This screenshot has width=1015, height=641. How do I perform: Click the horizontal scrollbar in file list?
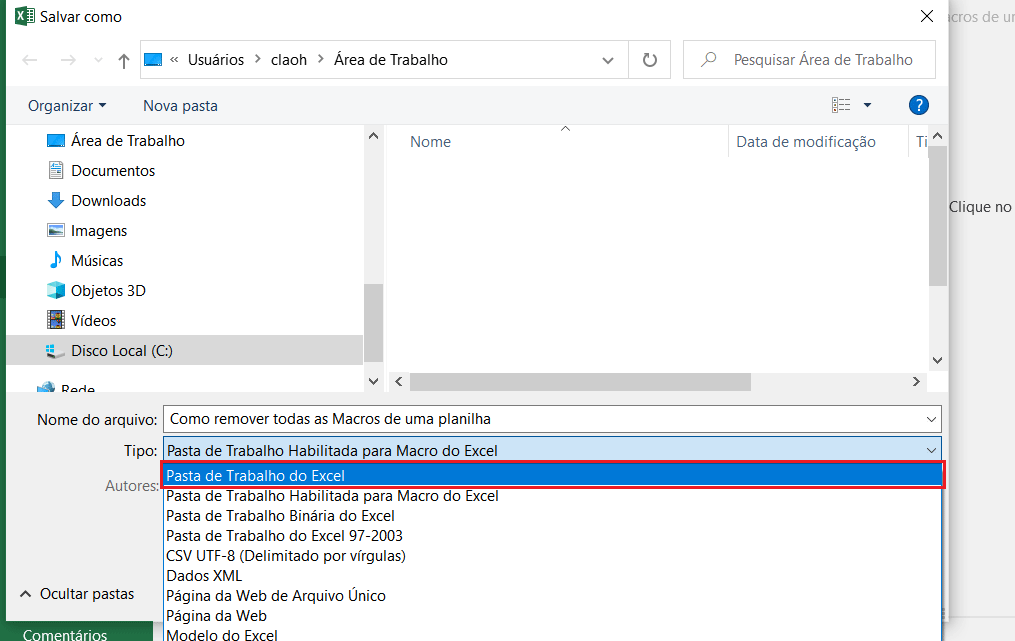[x=580, y=382]
